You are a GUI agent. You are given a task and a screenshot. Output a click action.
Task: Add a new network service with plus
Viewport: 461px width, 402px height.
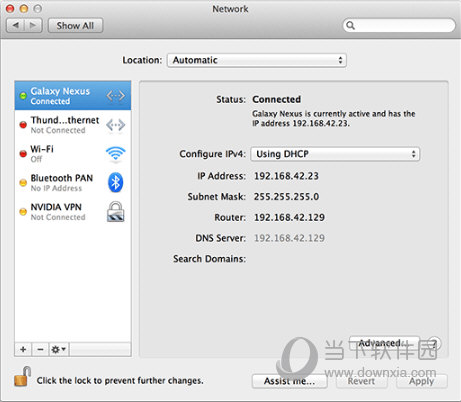(x=23, y=349)
